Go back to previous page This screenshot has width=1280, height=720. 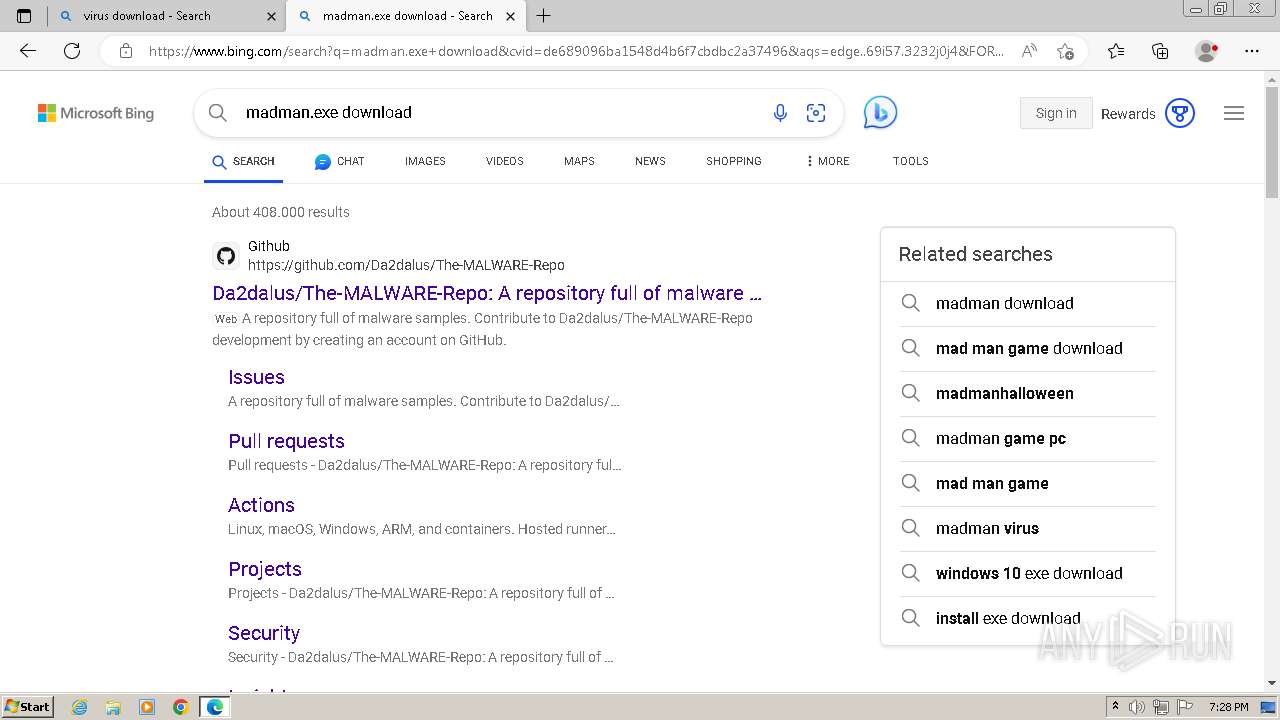pyautogui.click(x=28, y=51)
